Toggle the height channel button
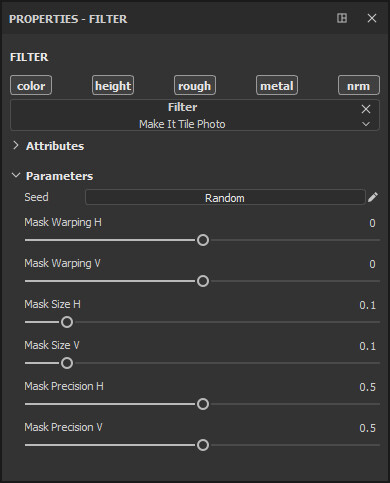 (113, 86)
